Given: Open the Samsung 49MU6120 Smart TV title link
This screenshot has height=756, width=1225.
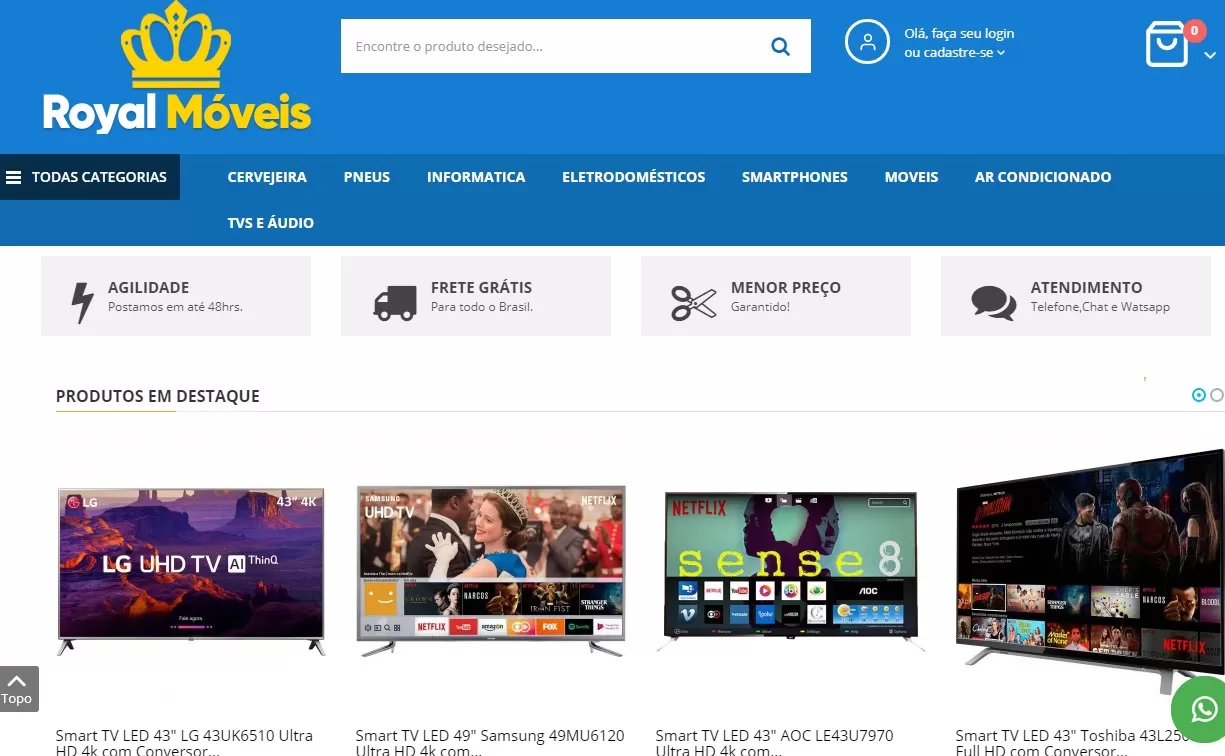Looking at the screenshot, I should click(490, 743).
